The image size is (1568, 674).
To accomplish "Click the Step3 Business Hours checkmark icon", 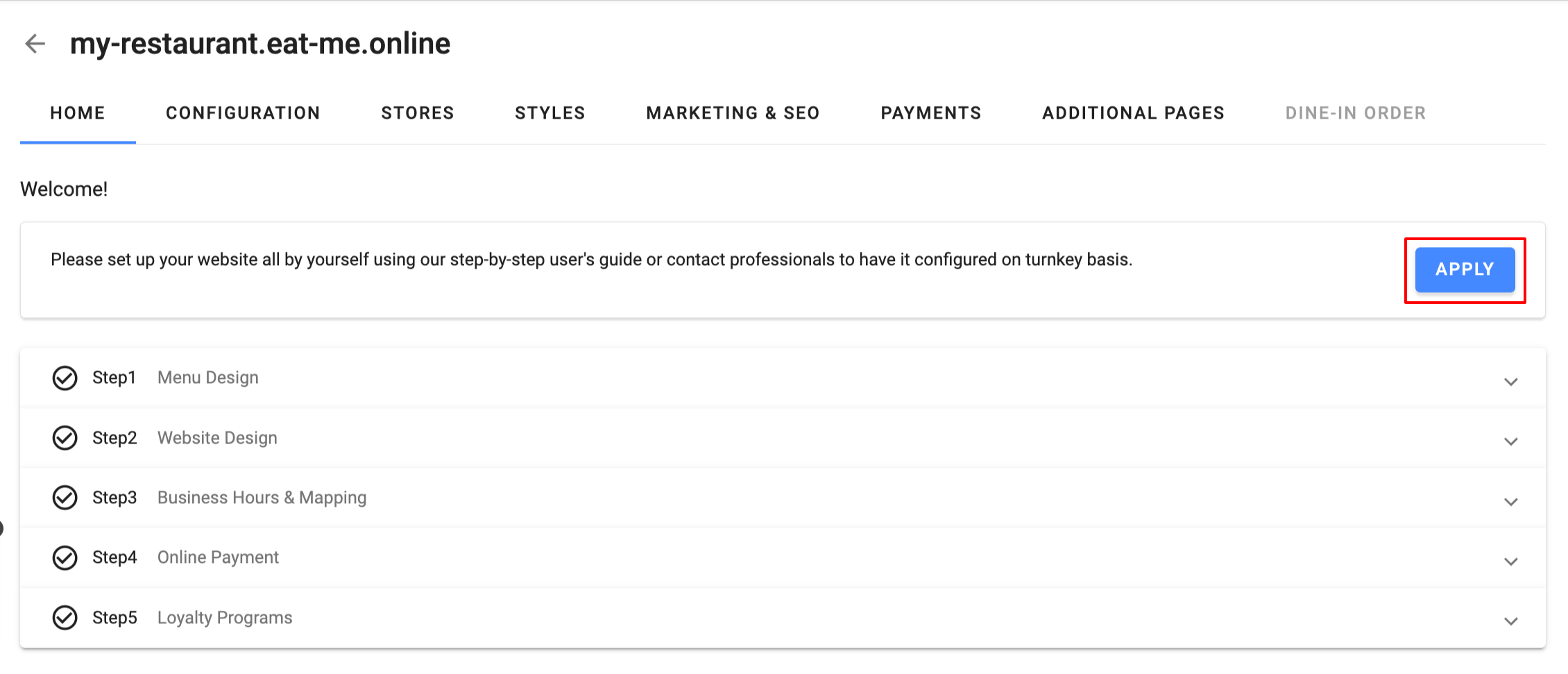I will coord(65,498).
